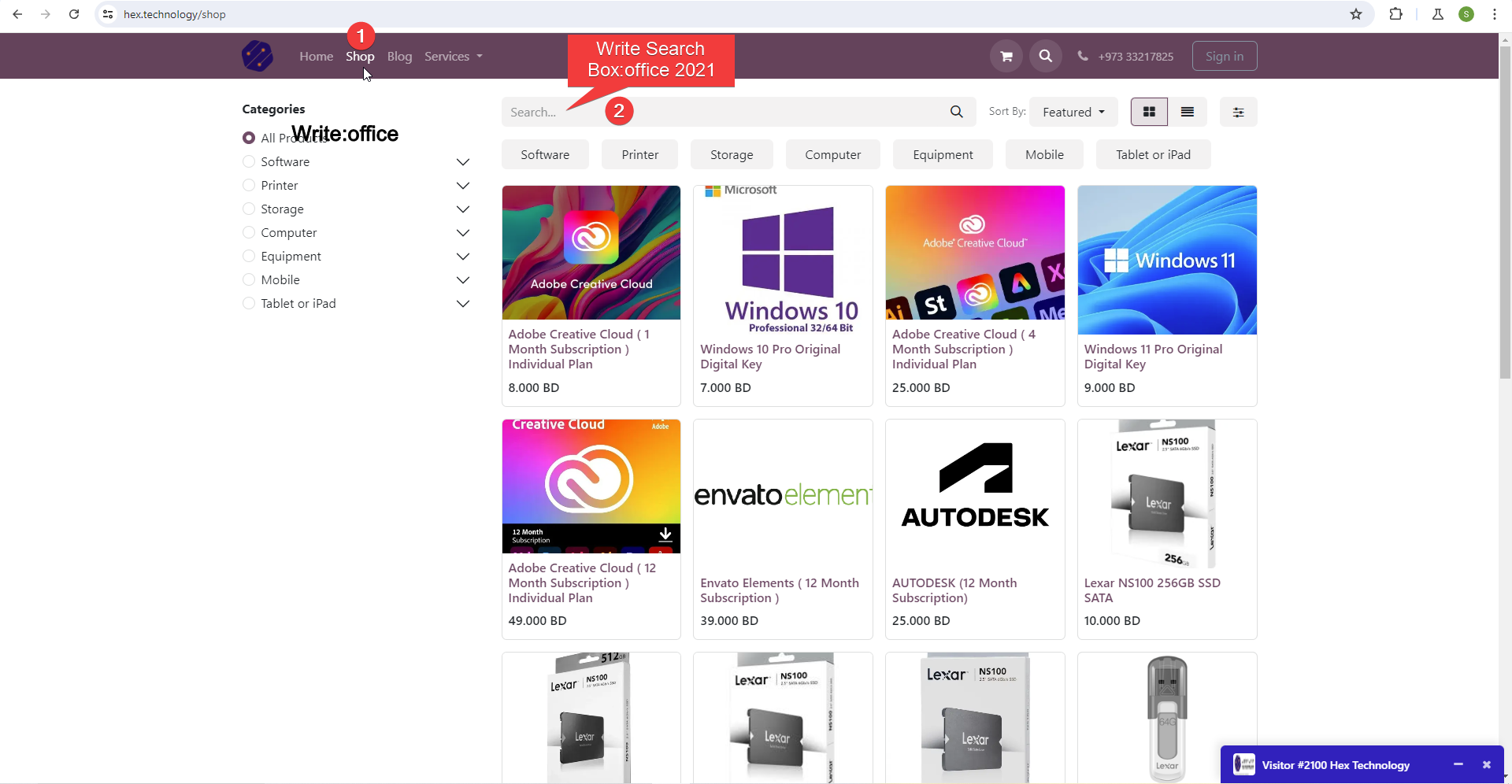Select Computer category radio button
Viewport: 1512px width, 784px height.
point(249,232)
